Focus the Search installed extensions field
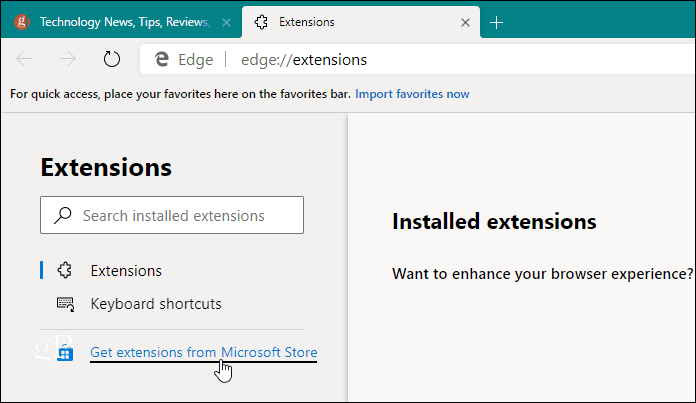Viewport: 696px width, 403px height. 172,215
